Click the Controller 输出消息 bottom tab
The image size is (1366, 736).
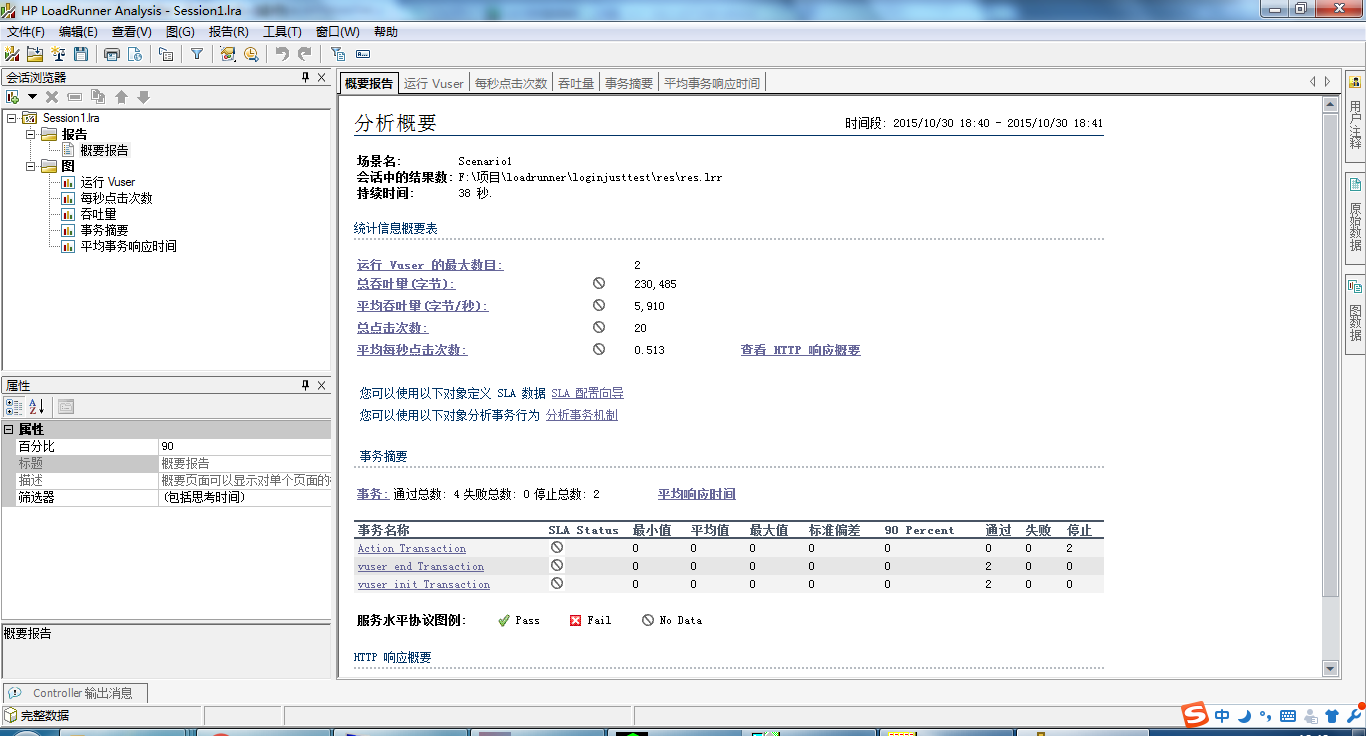[x=75, y=693]
